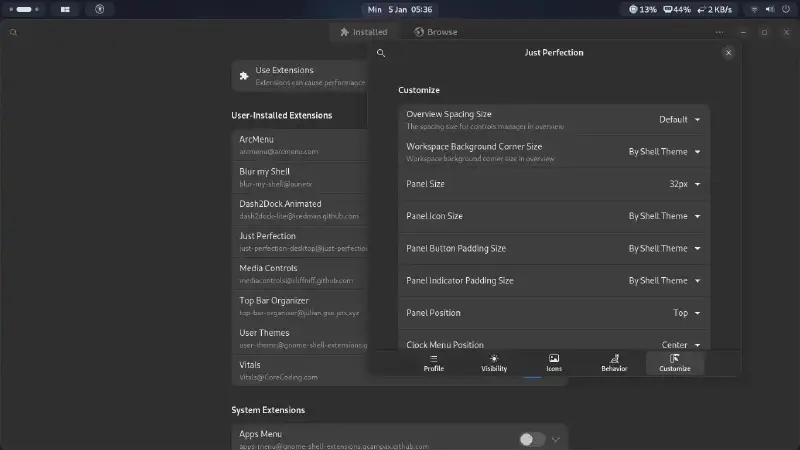Change the Panel Position dropdown
This screenshot has width=800, height=450.
tap(686, 313)
